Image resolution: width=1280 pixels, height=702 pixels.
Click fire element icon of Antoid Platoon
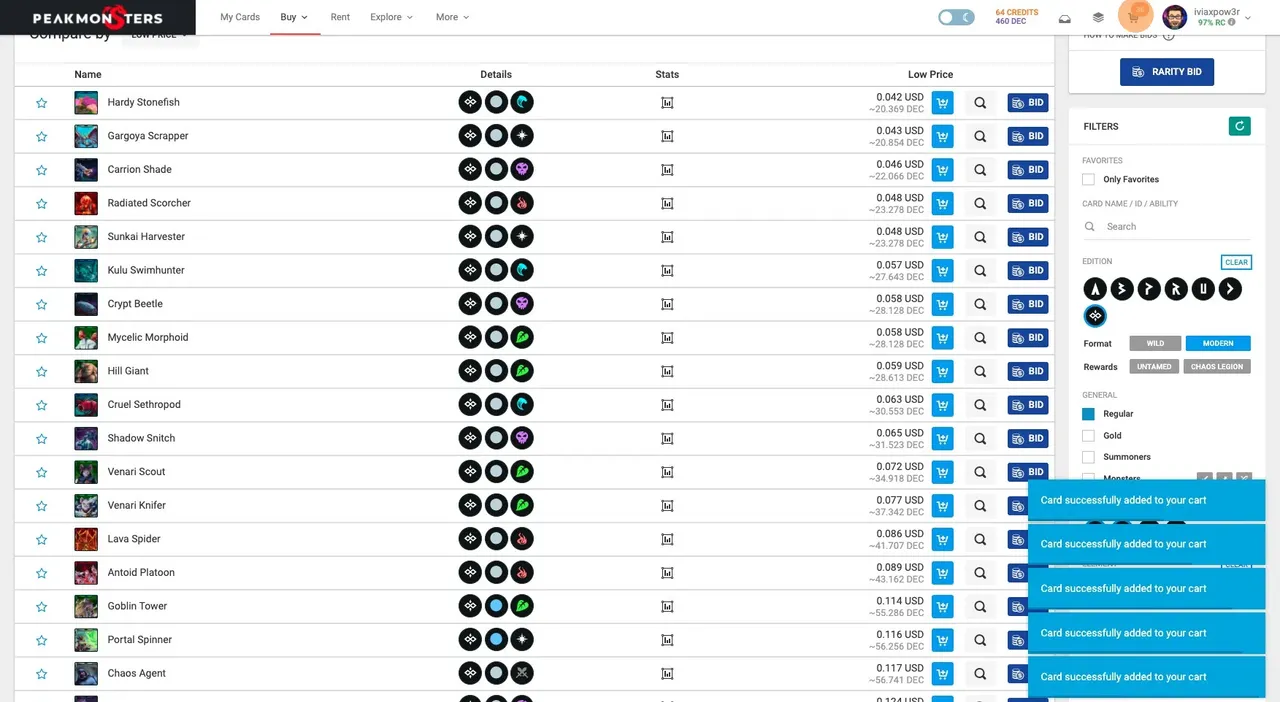tap(522, 572)
